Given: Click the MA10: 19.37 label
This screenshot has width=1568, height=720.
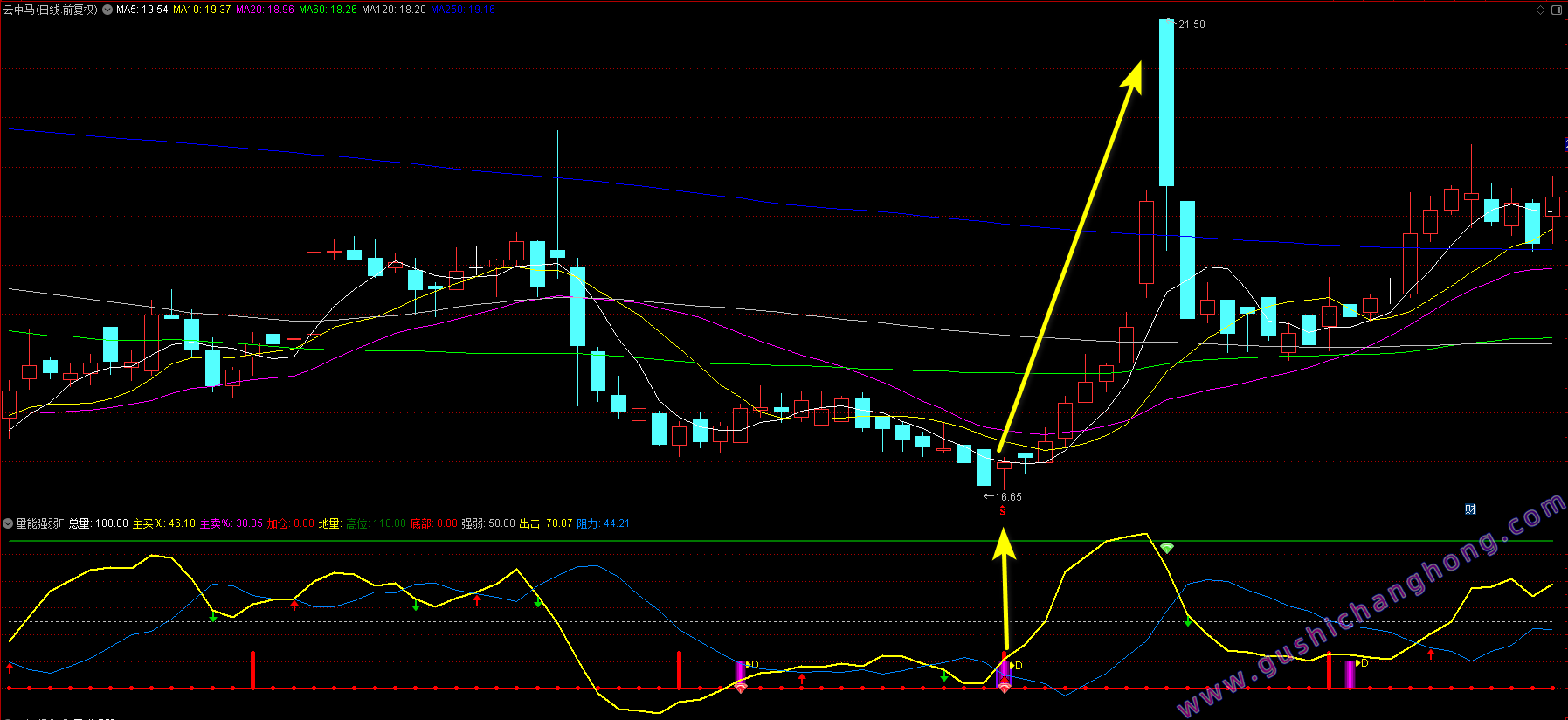Looking at the screenshot, I should [202, 10].
